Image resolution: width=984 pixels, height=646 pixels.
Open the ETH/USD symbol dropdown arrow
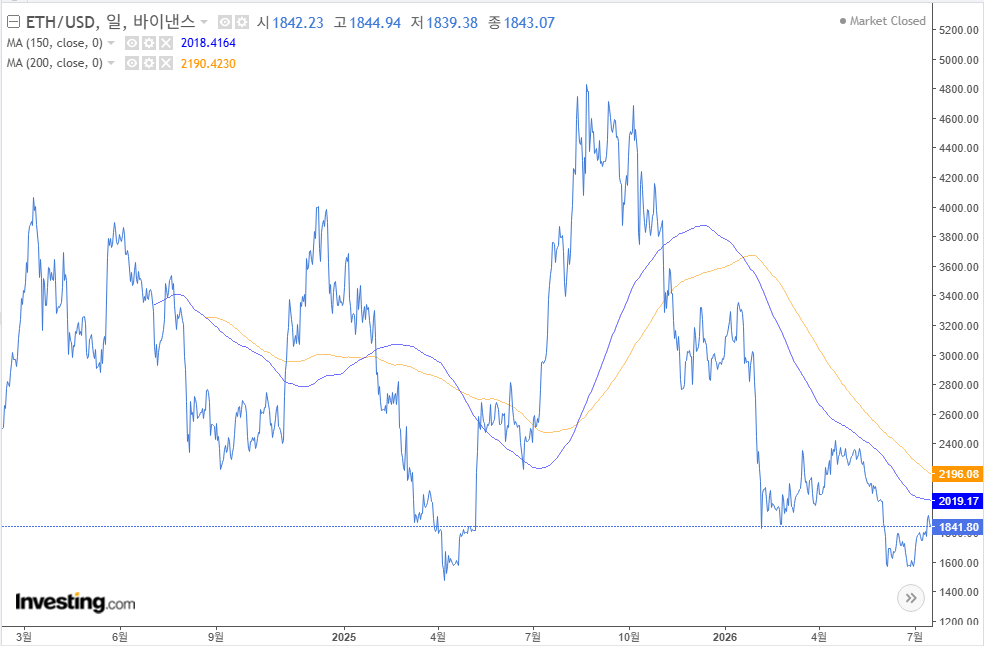(x=204, y=23)
